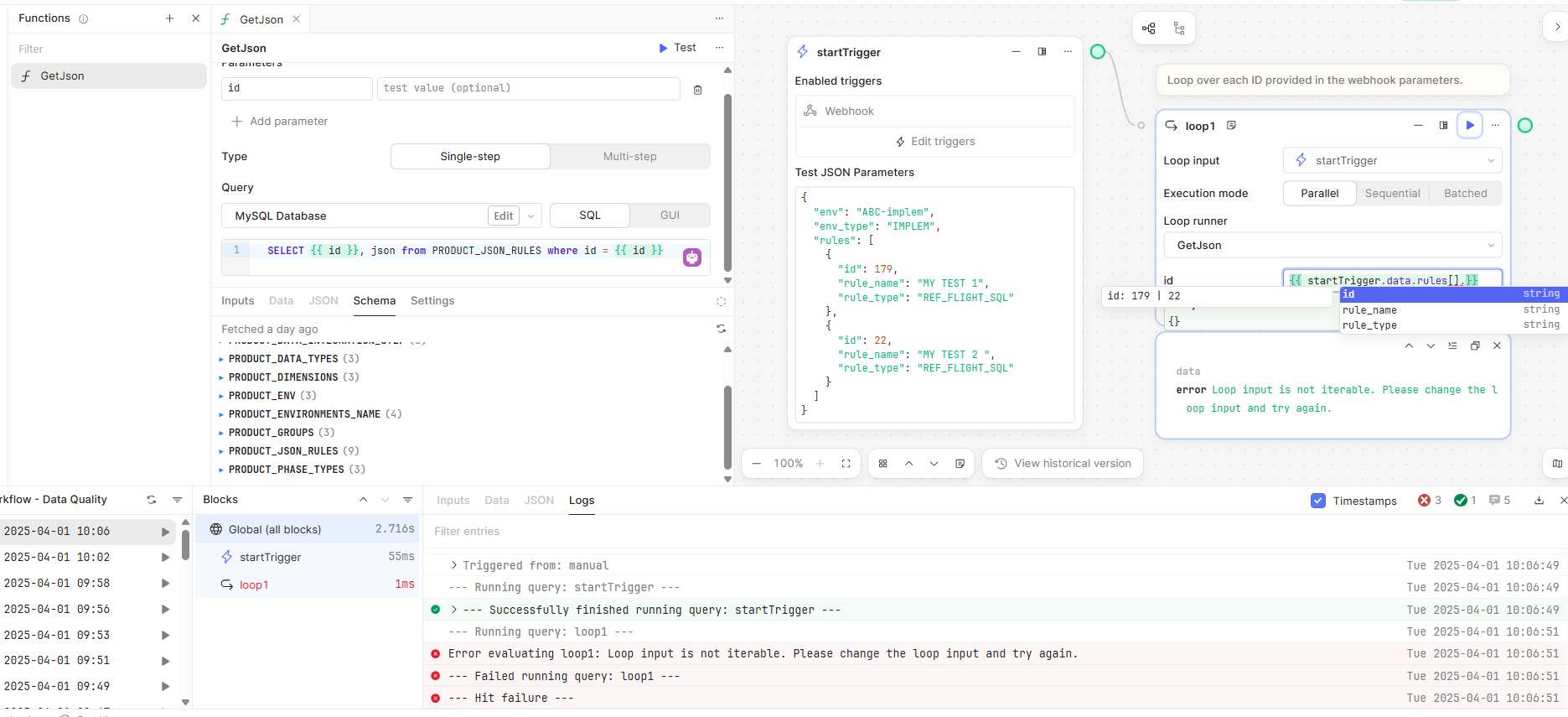1568x717 pixels.
Task: Close the Functions panel
Action: 196,18
